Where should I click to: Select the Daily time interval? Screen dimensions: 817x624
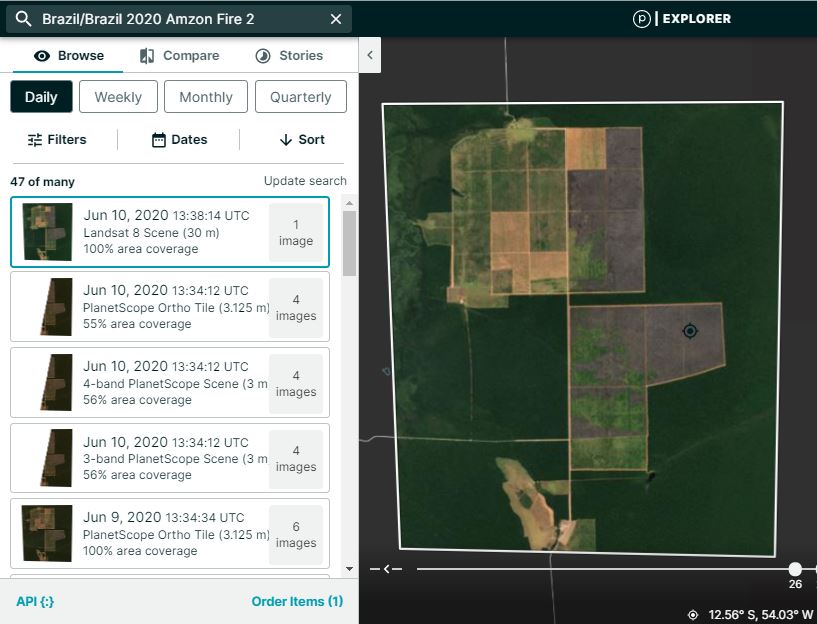coord(41,97)
